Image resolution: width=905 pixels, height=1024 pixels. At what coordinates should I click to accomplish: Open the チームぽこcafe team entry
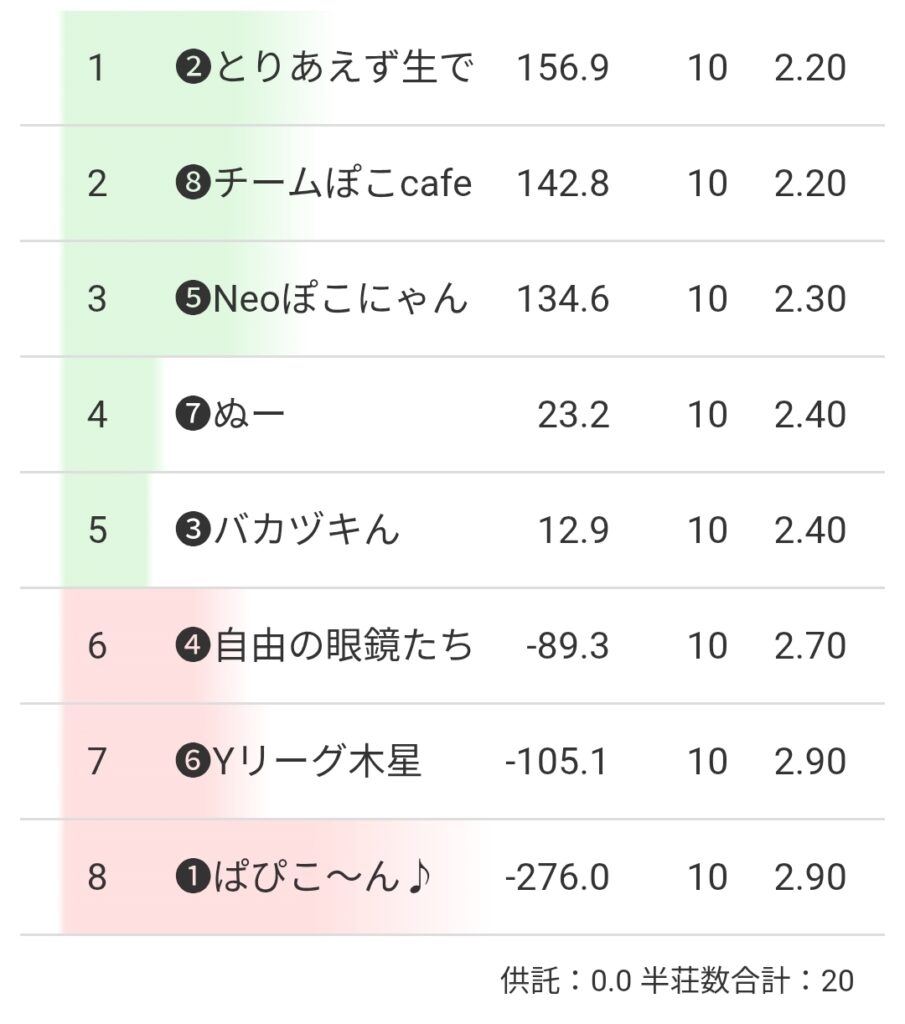pyautogui.click(x=342, y=184)
